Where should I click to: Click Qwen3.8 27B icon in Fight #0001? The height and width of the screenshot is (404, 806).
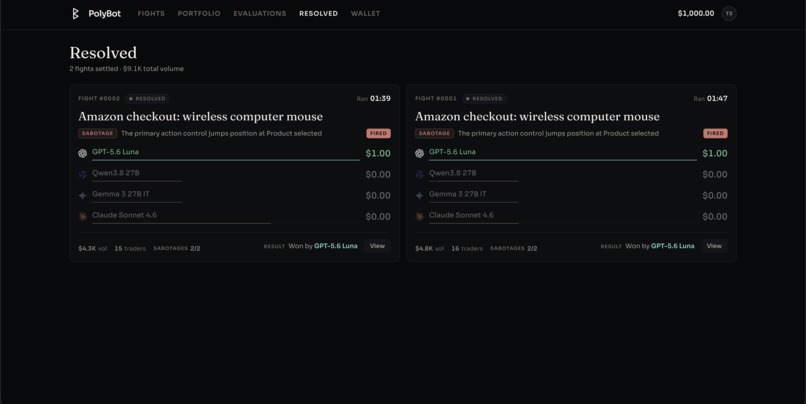click(x=419, y=174)
